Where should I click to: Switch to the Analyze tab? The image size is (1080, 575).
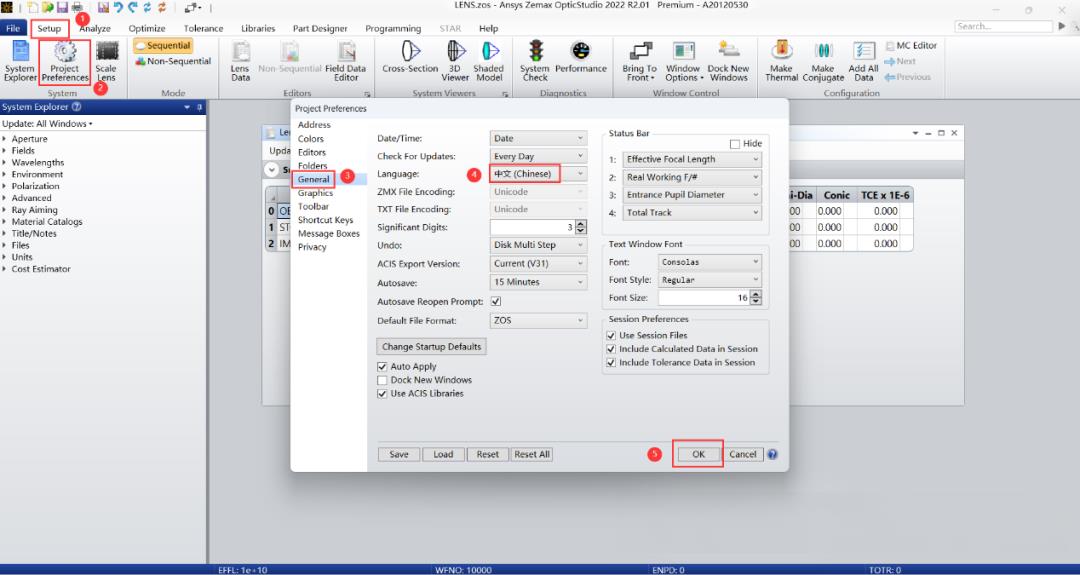coord(95,28)
